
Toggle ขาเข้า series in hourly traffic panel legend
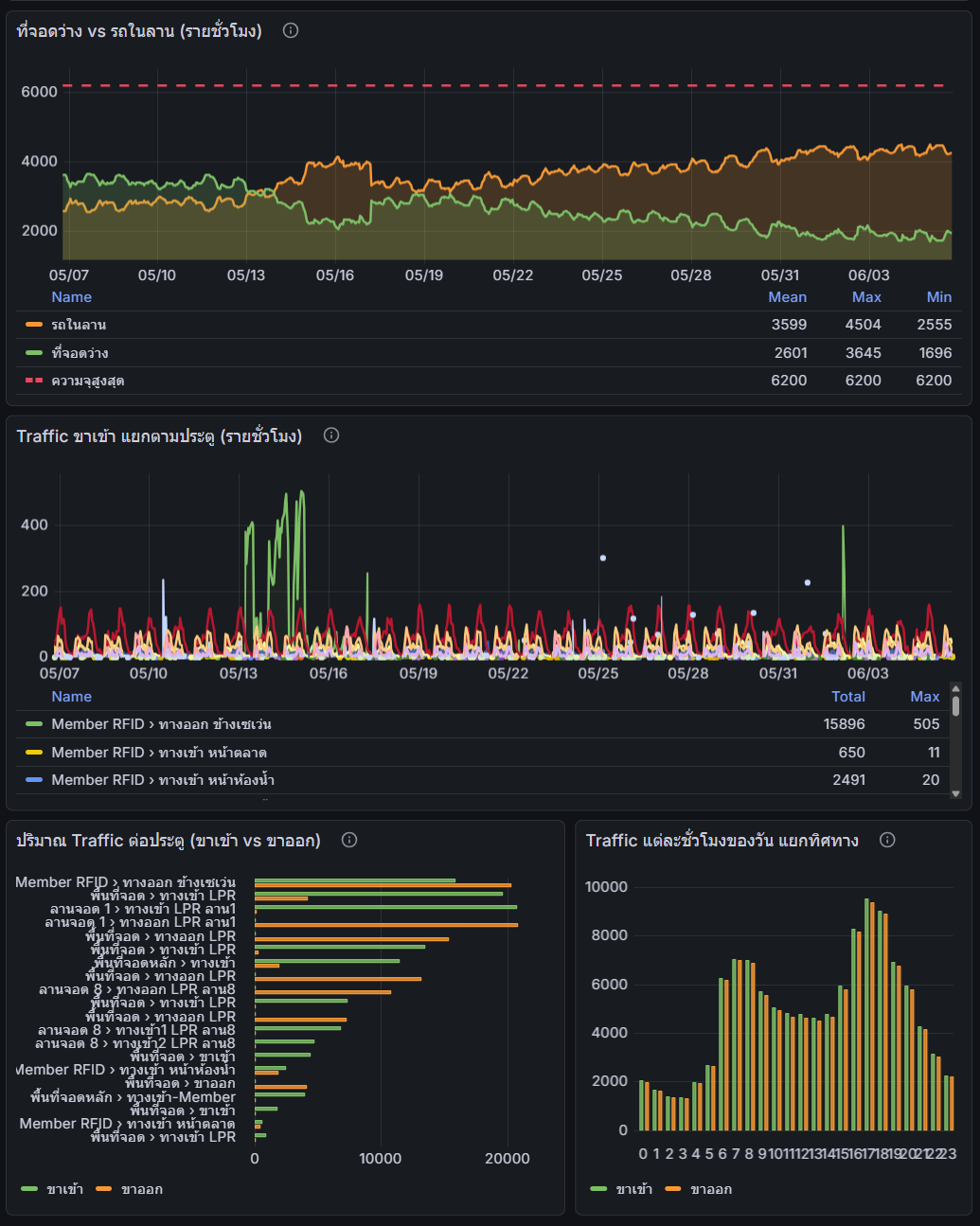(634, 1189)
